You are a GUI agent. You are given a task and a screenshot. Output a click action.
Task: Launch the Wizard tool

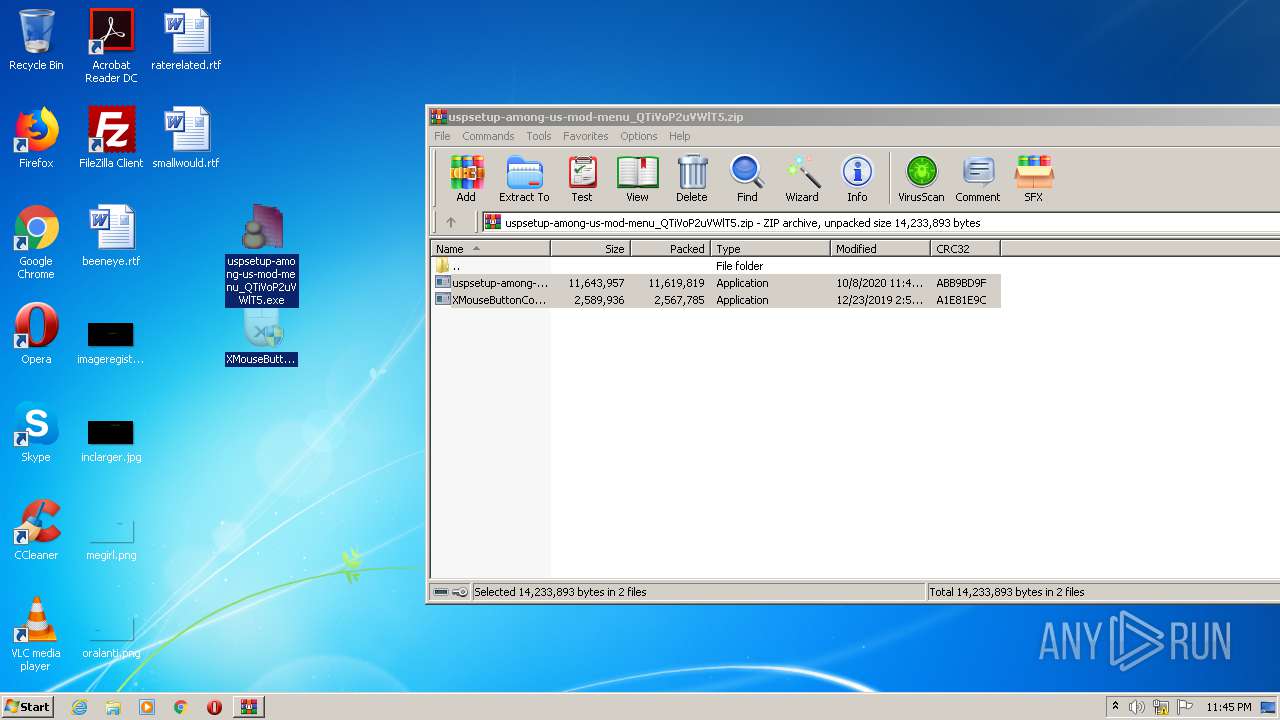[x=802, y=179]
